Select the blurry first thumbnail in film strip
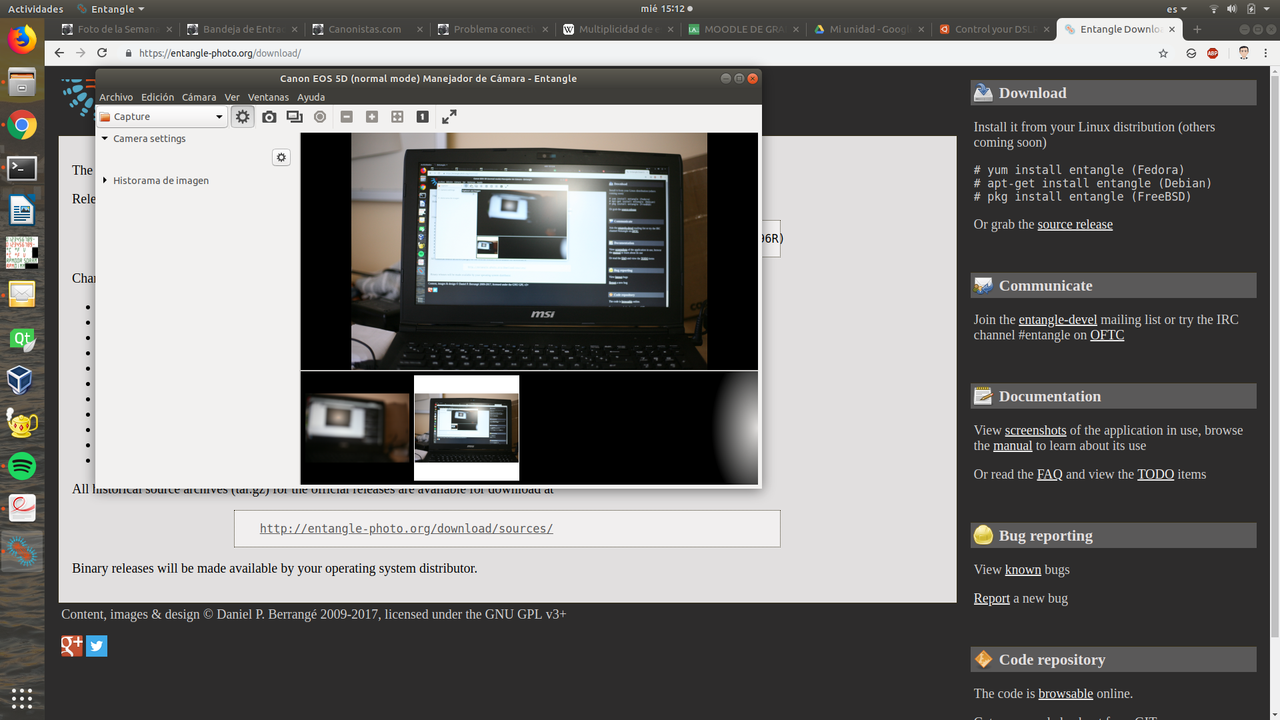Screen dimensions: 1280x720 point(357,428)
